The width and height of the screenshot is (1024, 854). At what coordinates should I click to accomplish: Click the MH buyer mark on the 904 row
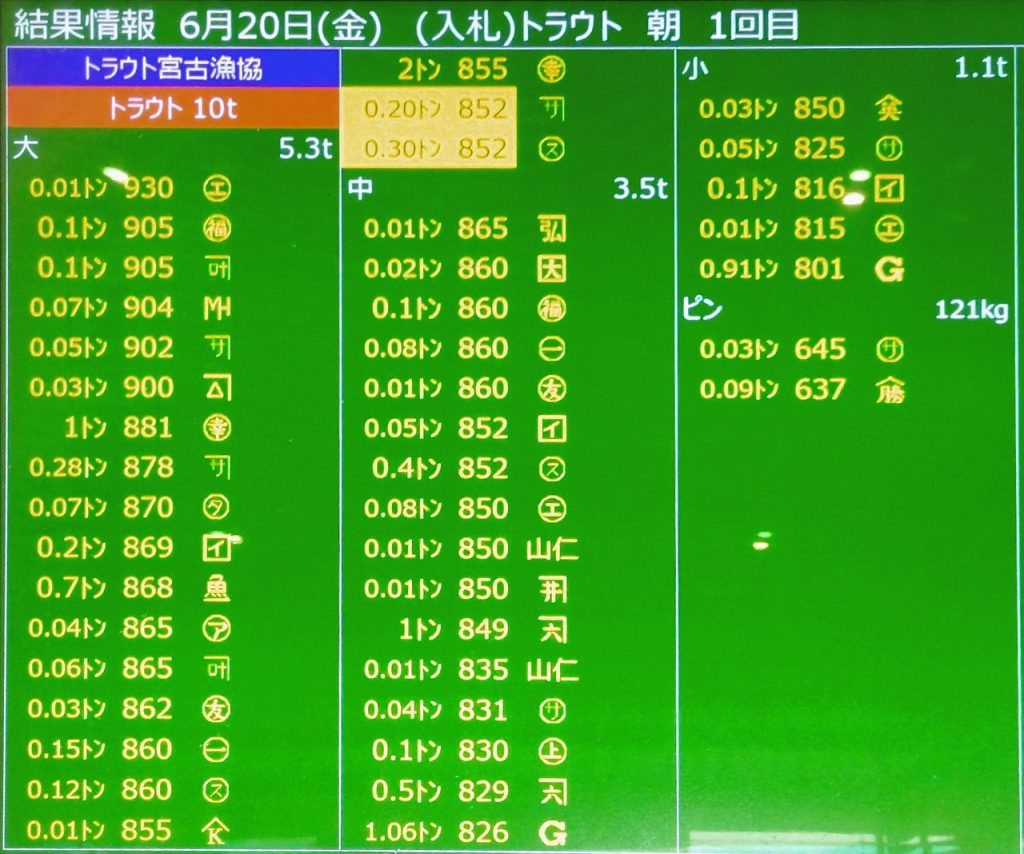216,308
